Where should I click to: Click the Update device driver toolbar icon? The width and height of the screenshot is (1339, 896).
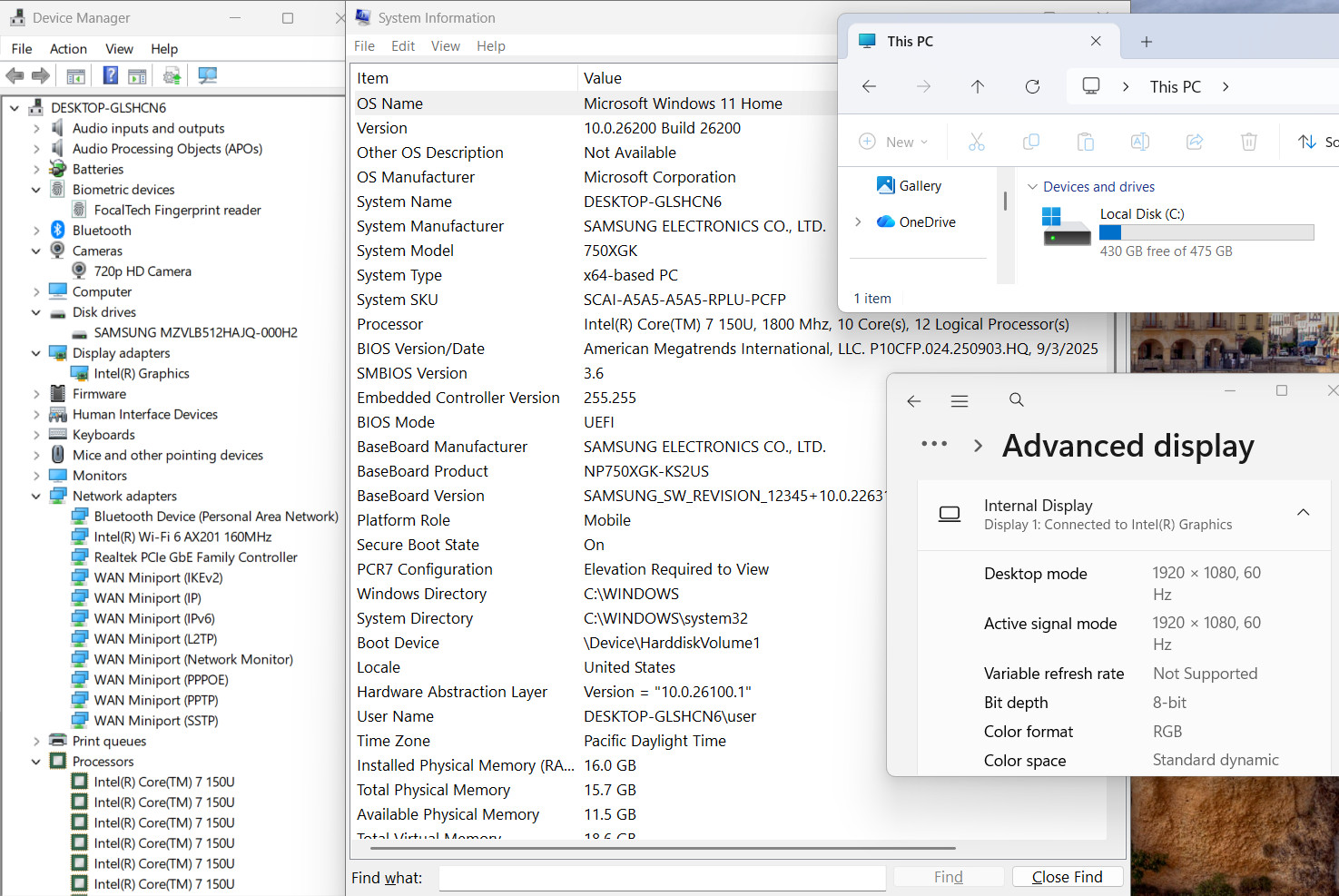coord(172,76)
